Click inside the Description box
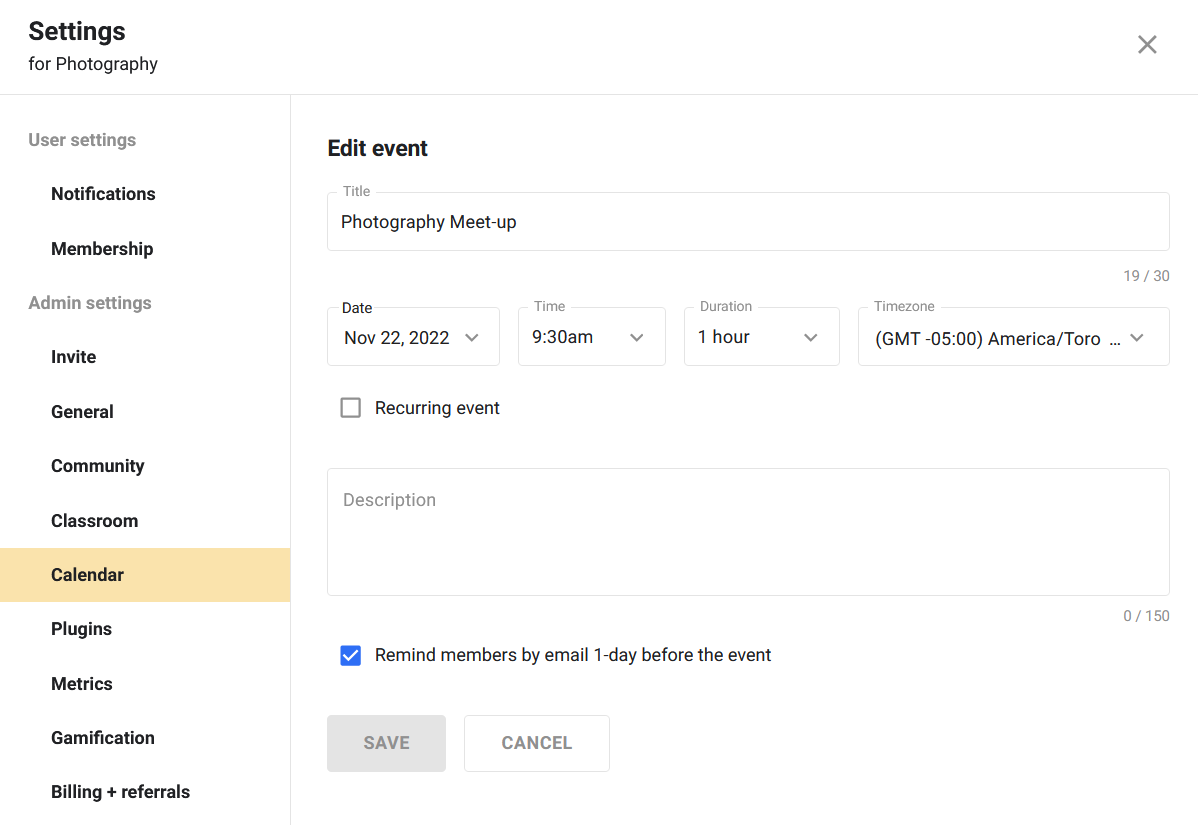Viewport: 1198px width, 825px height. click(748, 530)
